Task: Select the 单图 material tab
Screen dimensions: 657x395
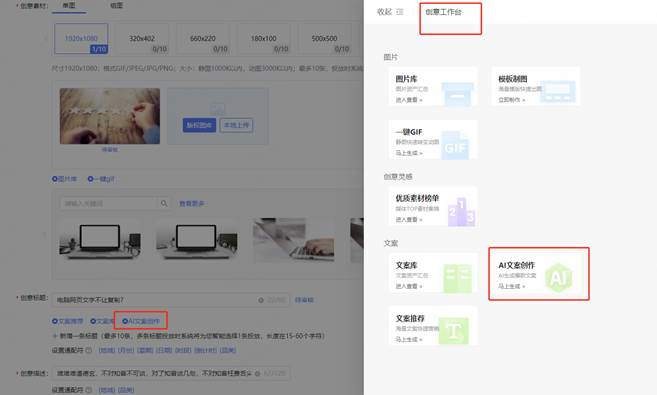Action: [x=69, y=5]
